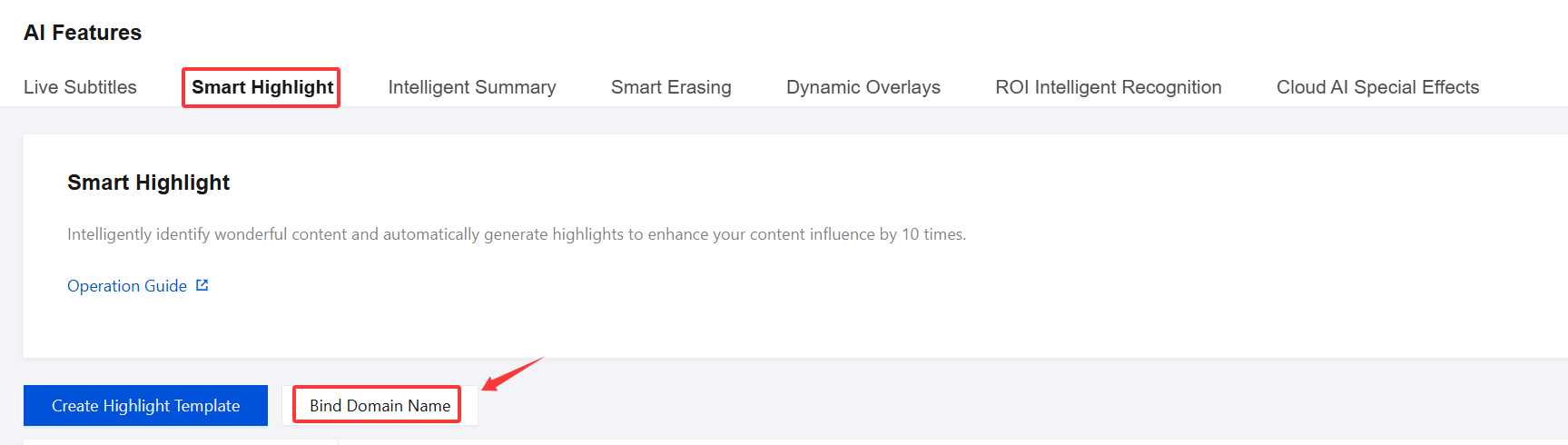Click the red arrow pointing at Bind Domain Name
Screen dimensions: 1568x445
click(x=512, y=373)
